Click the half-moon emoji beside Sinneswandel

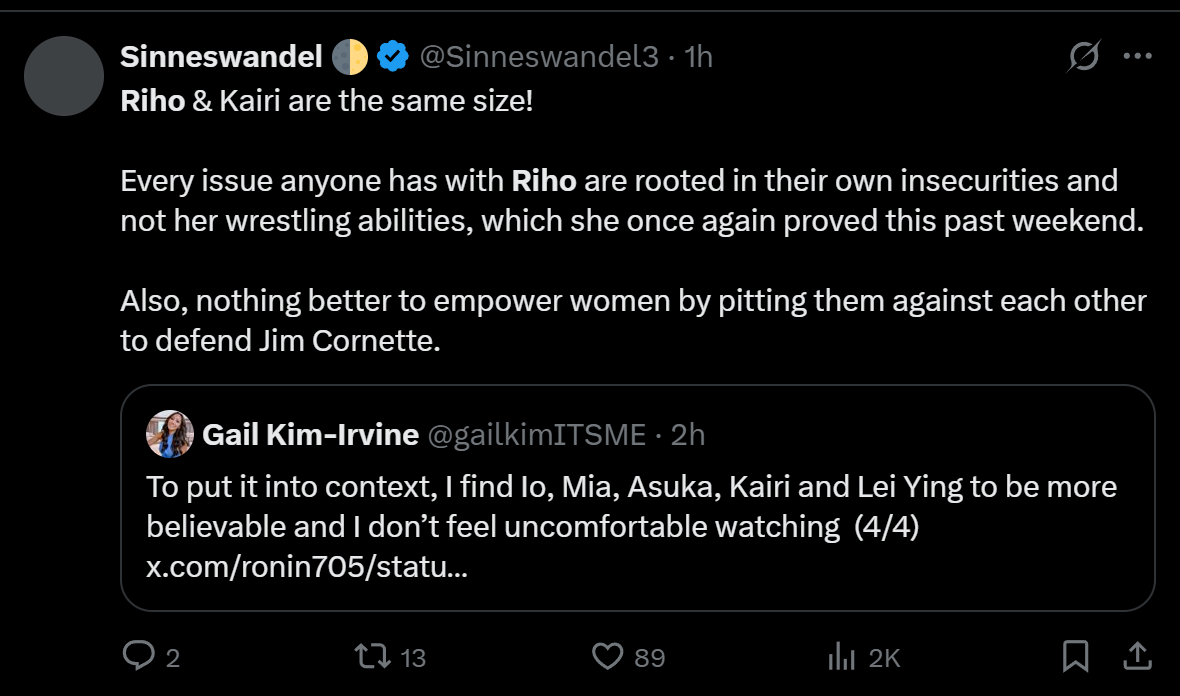[351, 57]
